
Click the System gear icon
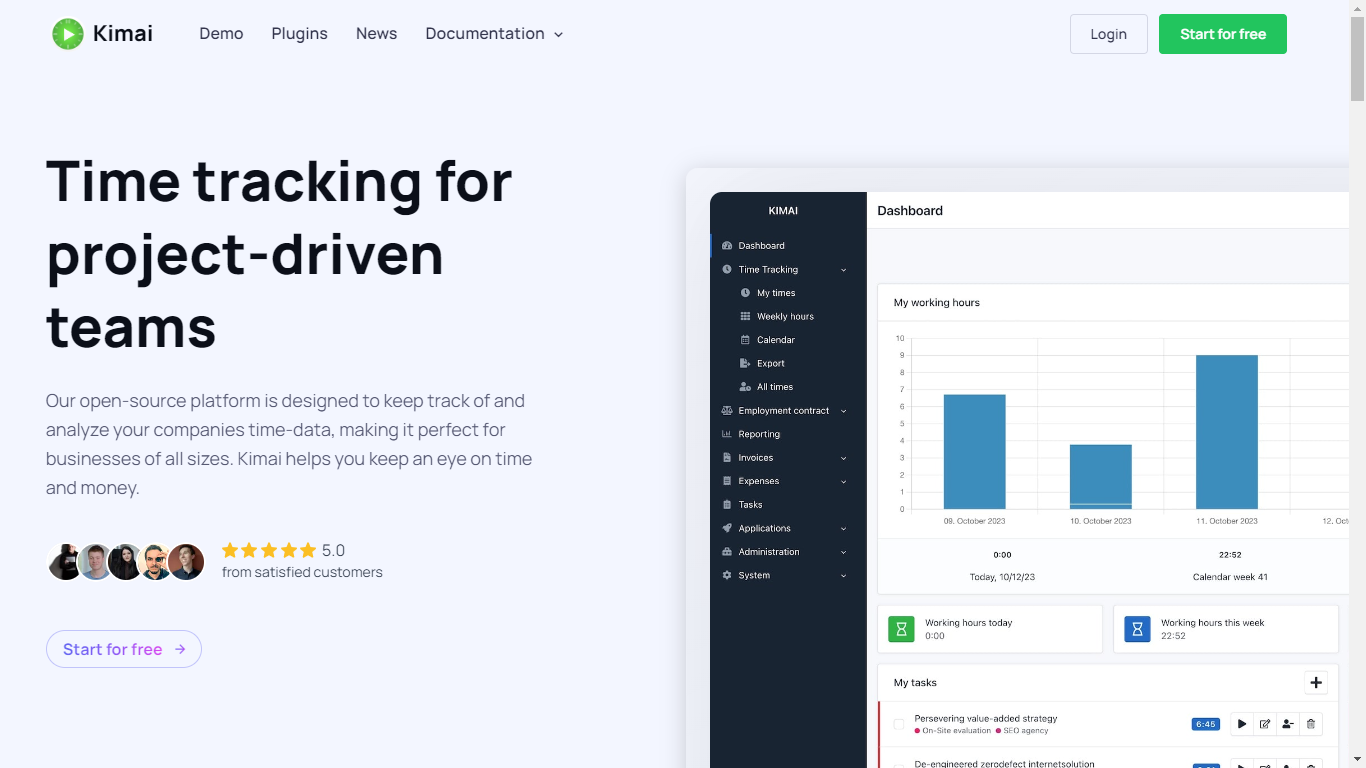click(x=727, y=575)
